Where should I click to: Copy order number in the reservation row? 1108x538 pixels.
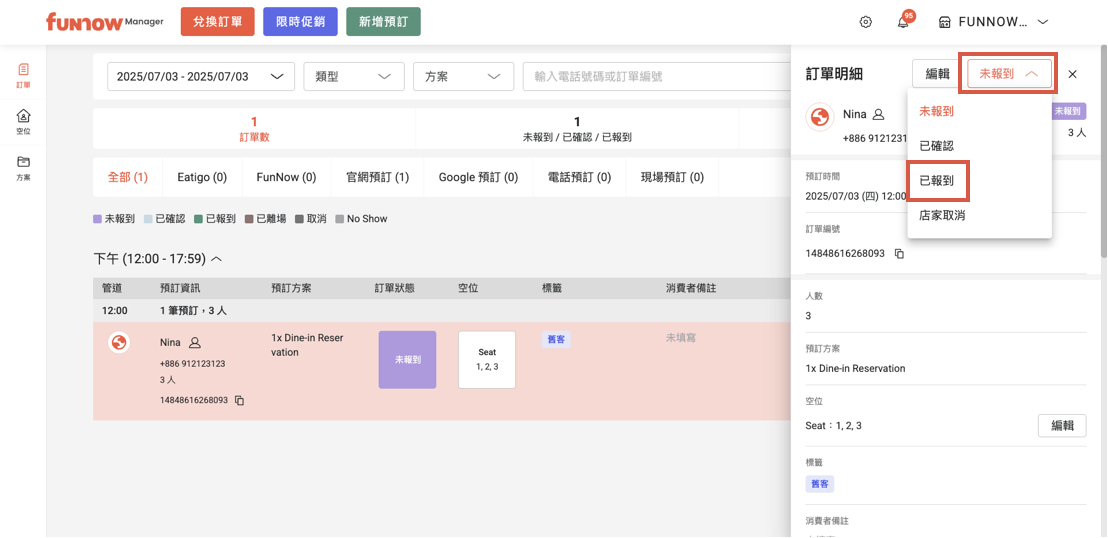[x=240, y=401]
